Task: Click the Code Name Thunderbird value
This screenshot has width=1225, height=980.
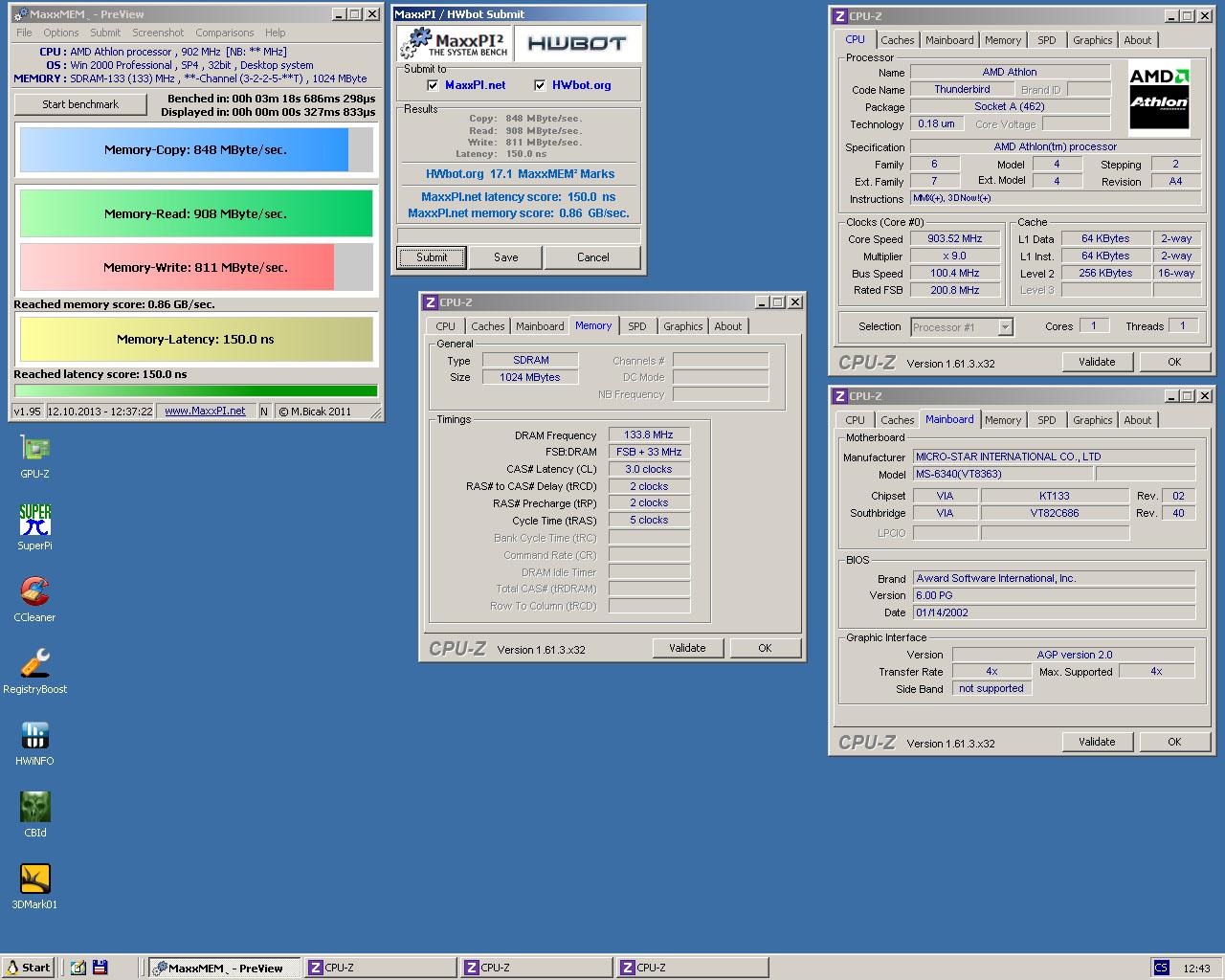Action: coord(962,89)
